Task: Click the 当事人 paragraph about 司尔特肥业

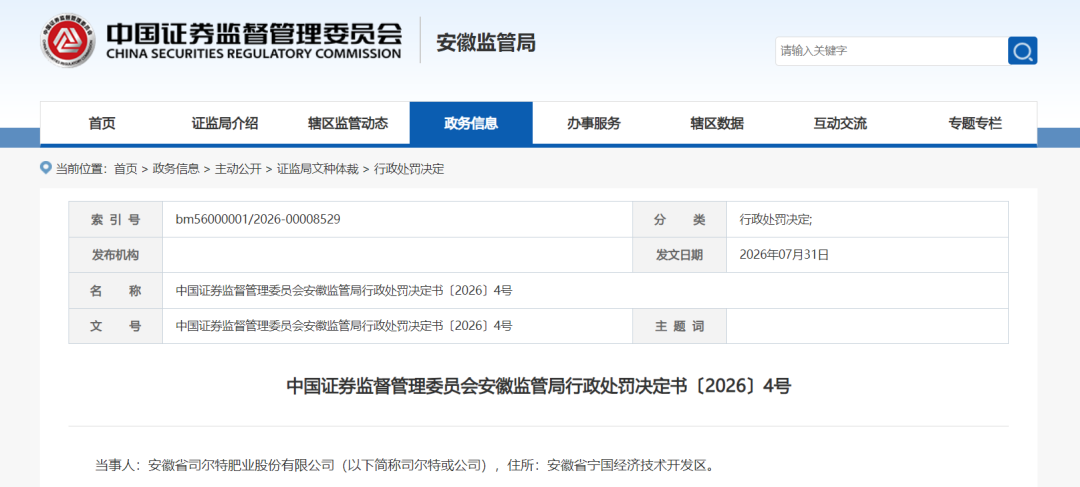Action: (x=404, y=465)
